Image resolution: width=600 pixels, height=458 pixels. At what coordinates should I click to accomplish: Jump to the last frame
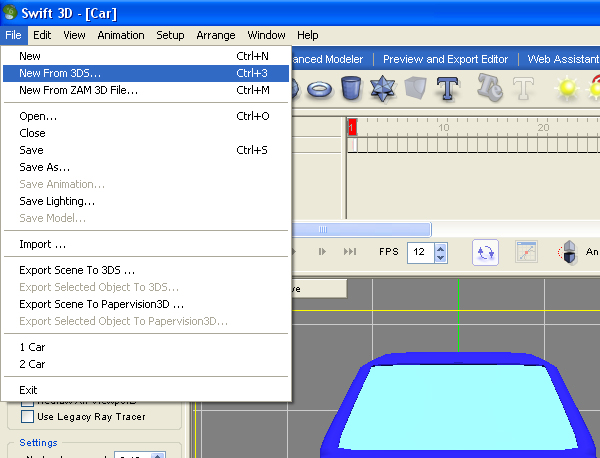click(x=350, y=251)
